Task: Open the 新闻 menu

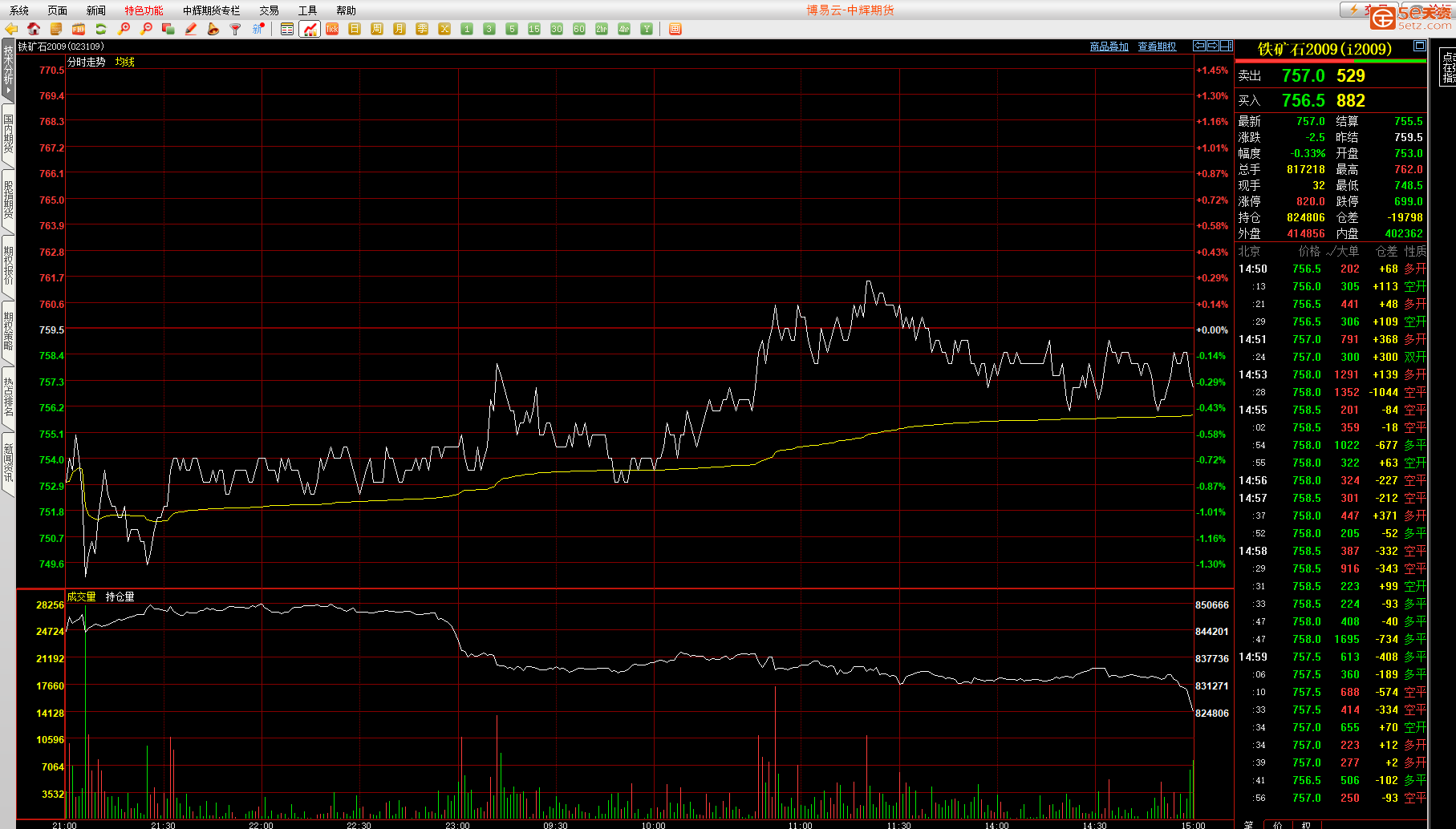Action: 96,10
